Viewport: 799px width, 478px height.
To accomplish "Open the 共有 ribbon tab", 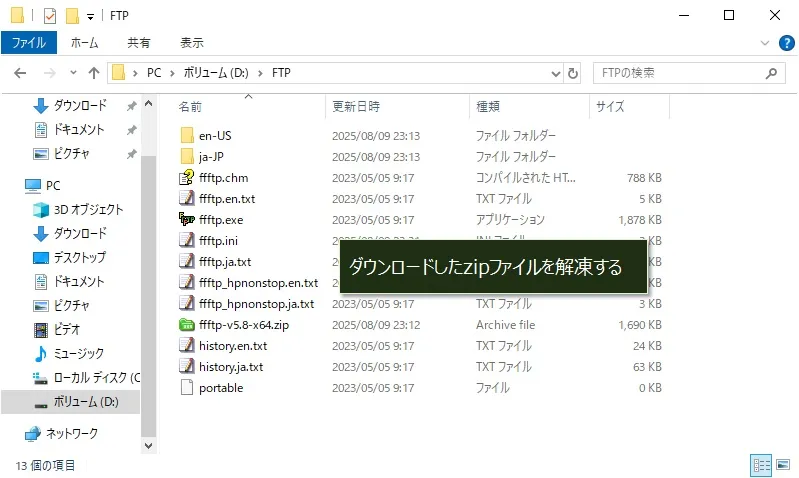I will 139,43.
